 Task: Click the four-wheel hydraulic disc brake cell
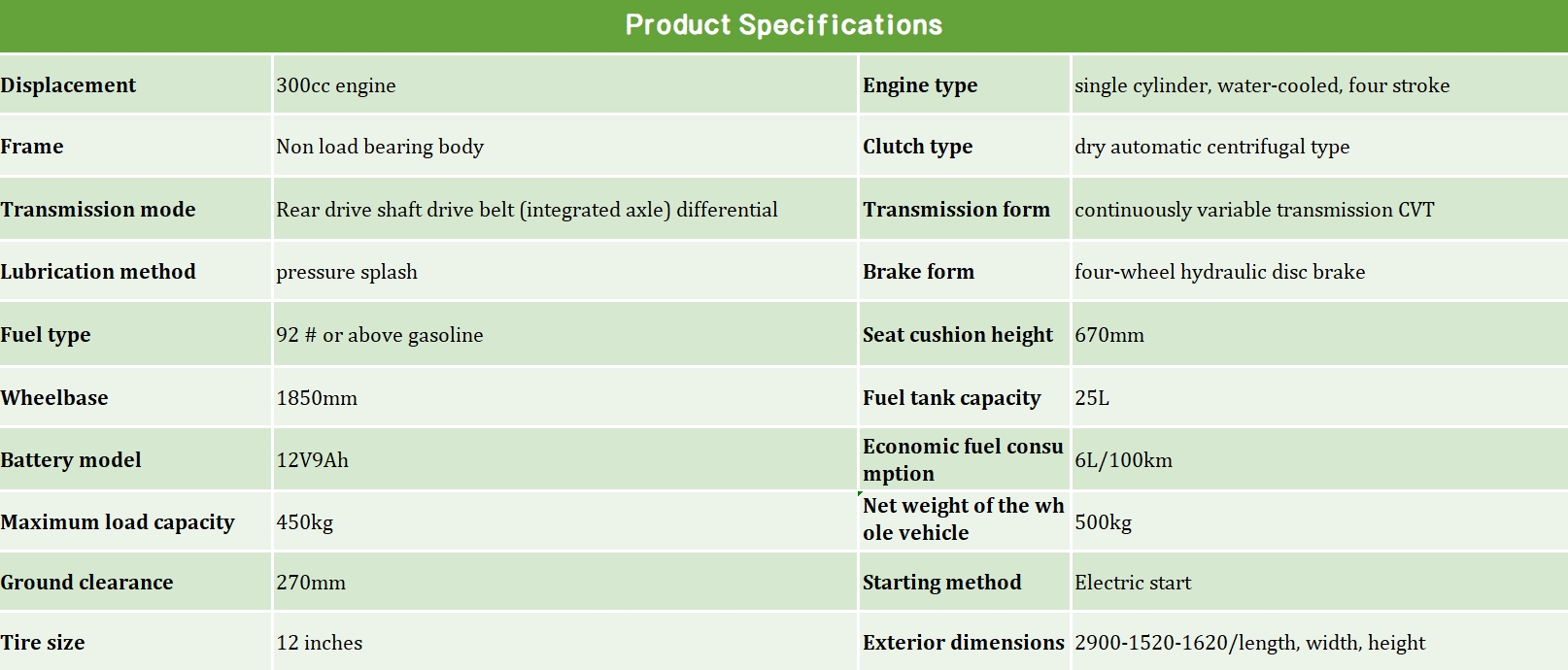click(1219, 272)
